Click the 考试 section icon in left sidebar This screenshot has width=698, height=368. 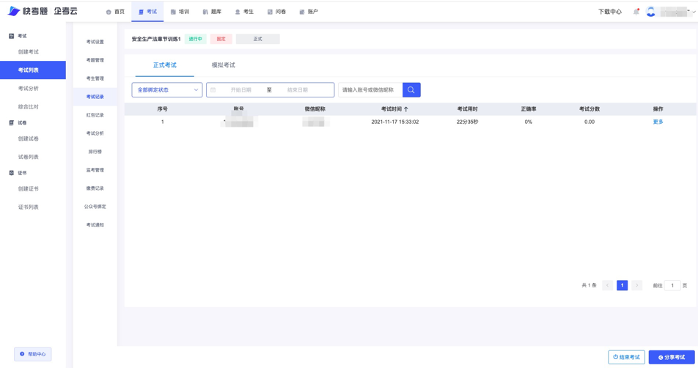(x=12, y=36)
